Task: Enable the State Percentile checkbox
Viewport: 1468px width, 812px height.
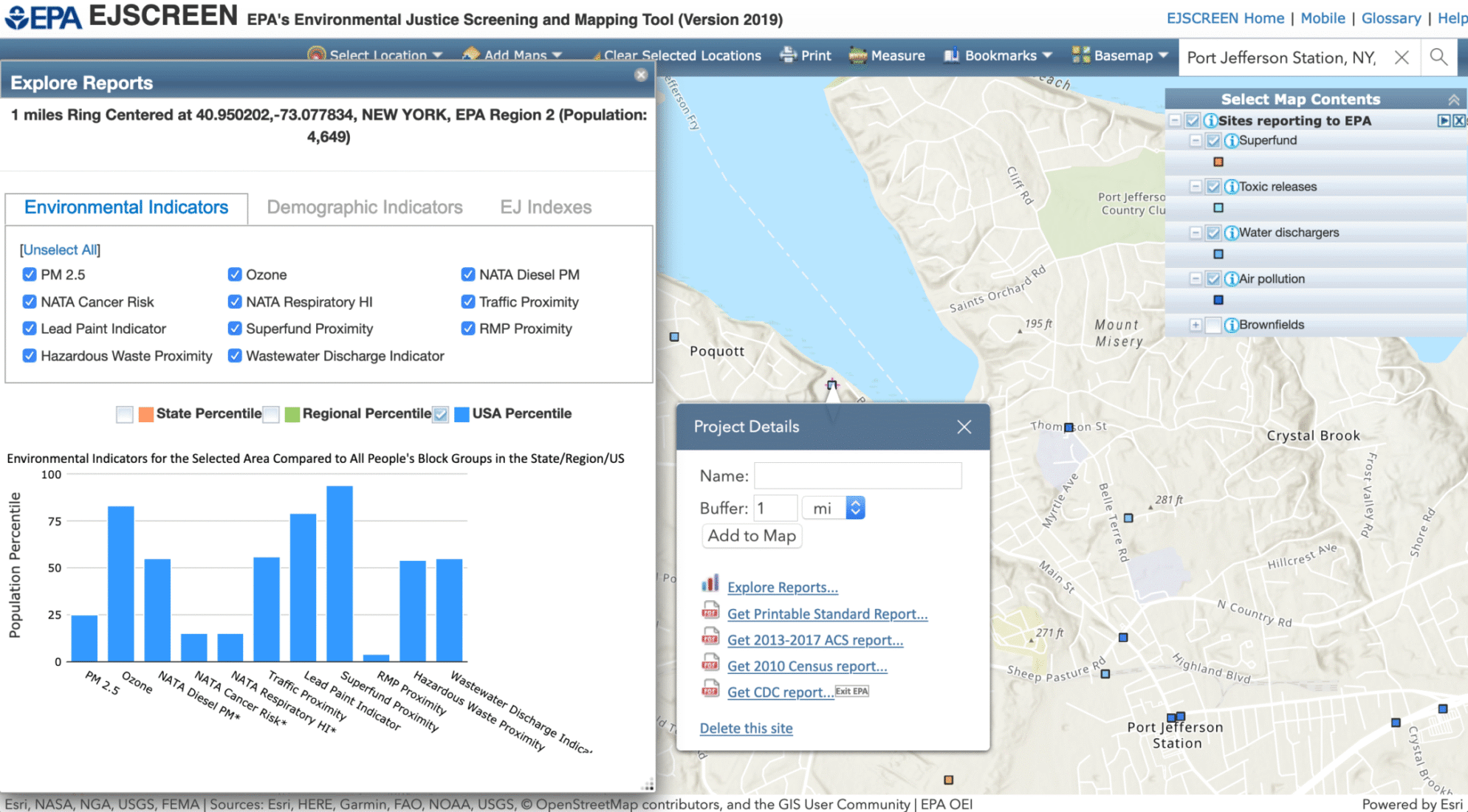Action: (125, 414)
